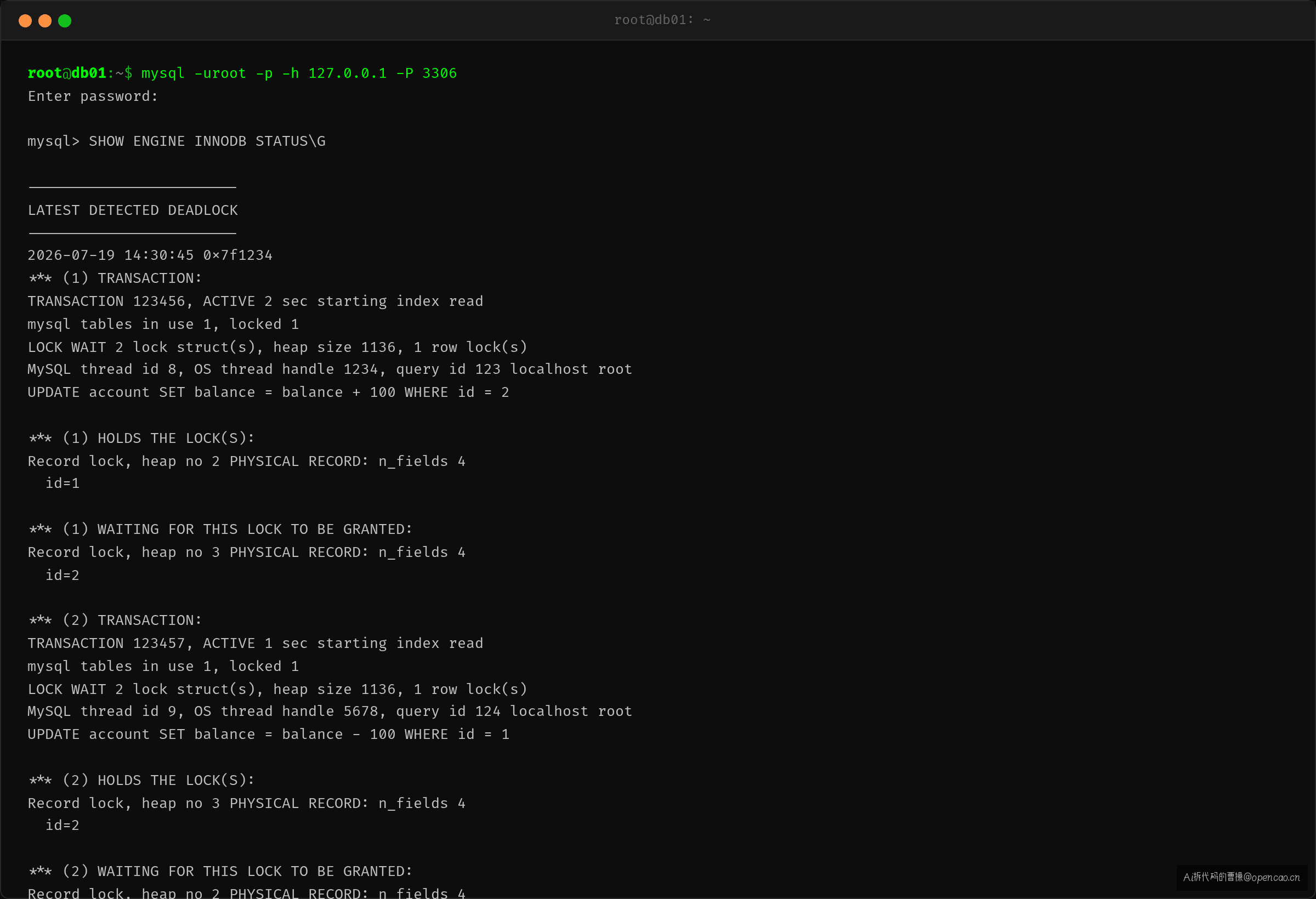Click the Enter password: line
This screenshot has width=1316, height=899.
pyautogui.click(x=93, y=97)
